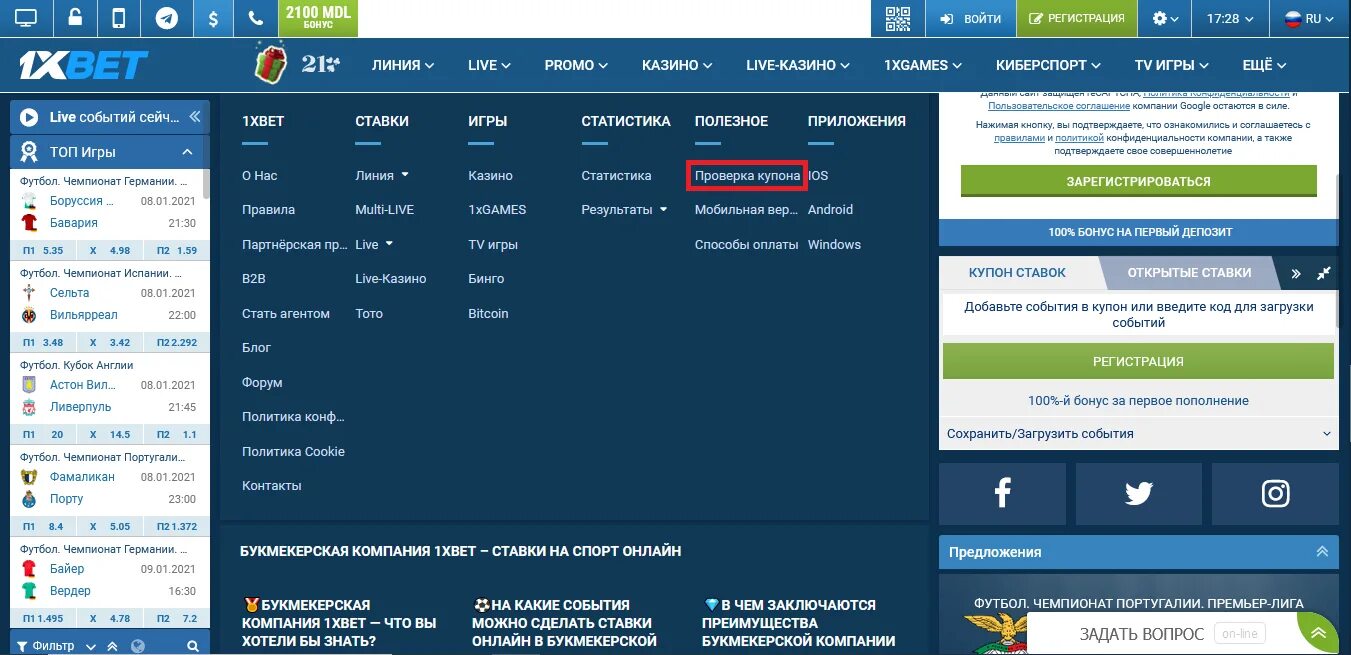This screenshot has height=655, width=1351.
Task: Click the green РЕГИСТРАЦИЯ button in coupon panel
Action: pyautogui.click(x=1138, y=361)
